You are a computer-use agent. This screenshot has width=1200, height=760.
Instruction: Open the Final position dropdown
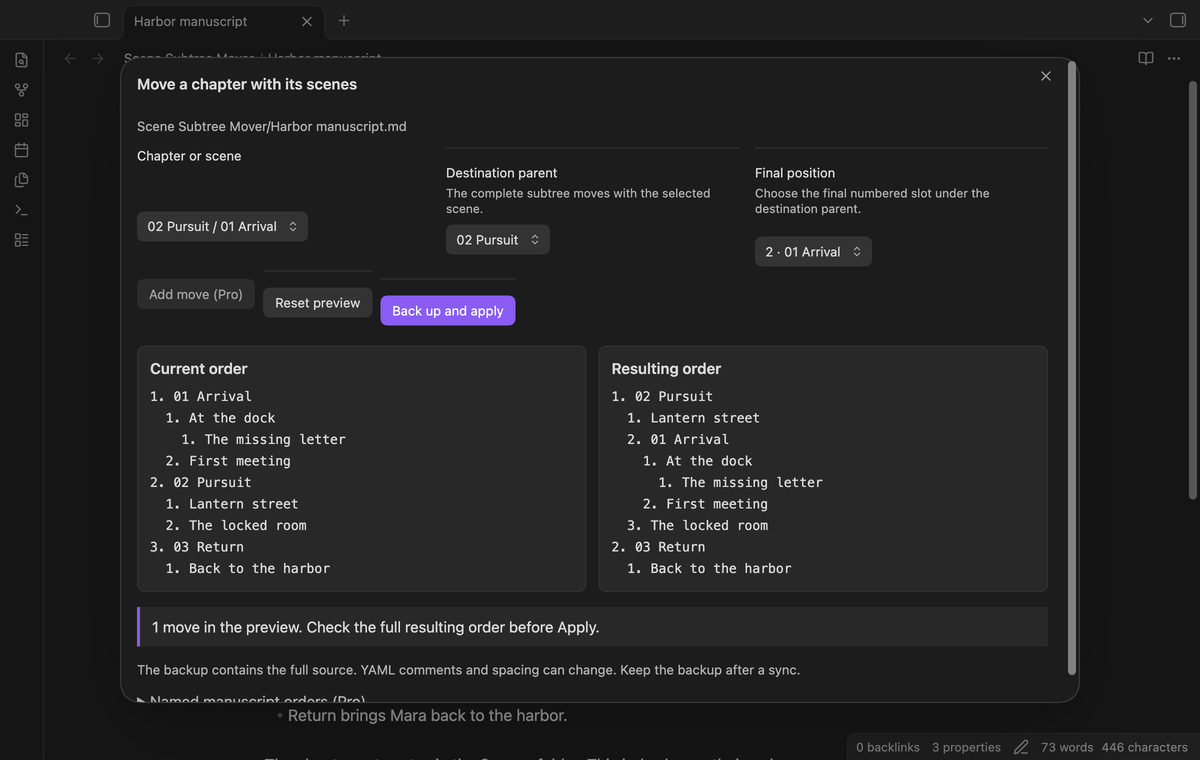coord(813,252)
